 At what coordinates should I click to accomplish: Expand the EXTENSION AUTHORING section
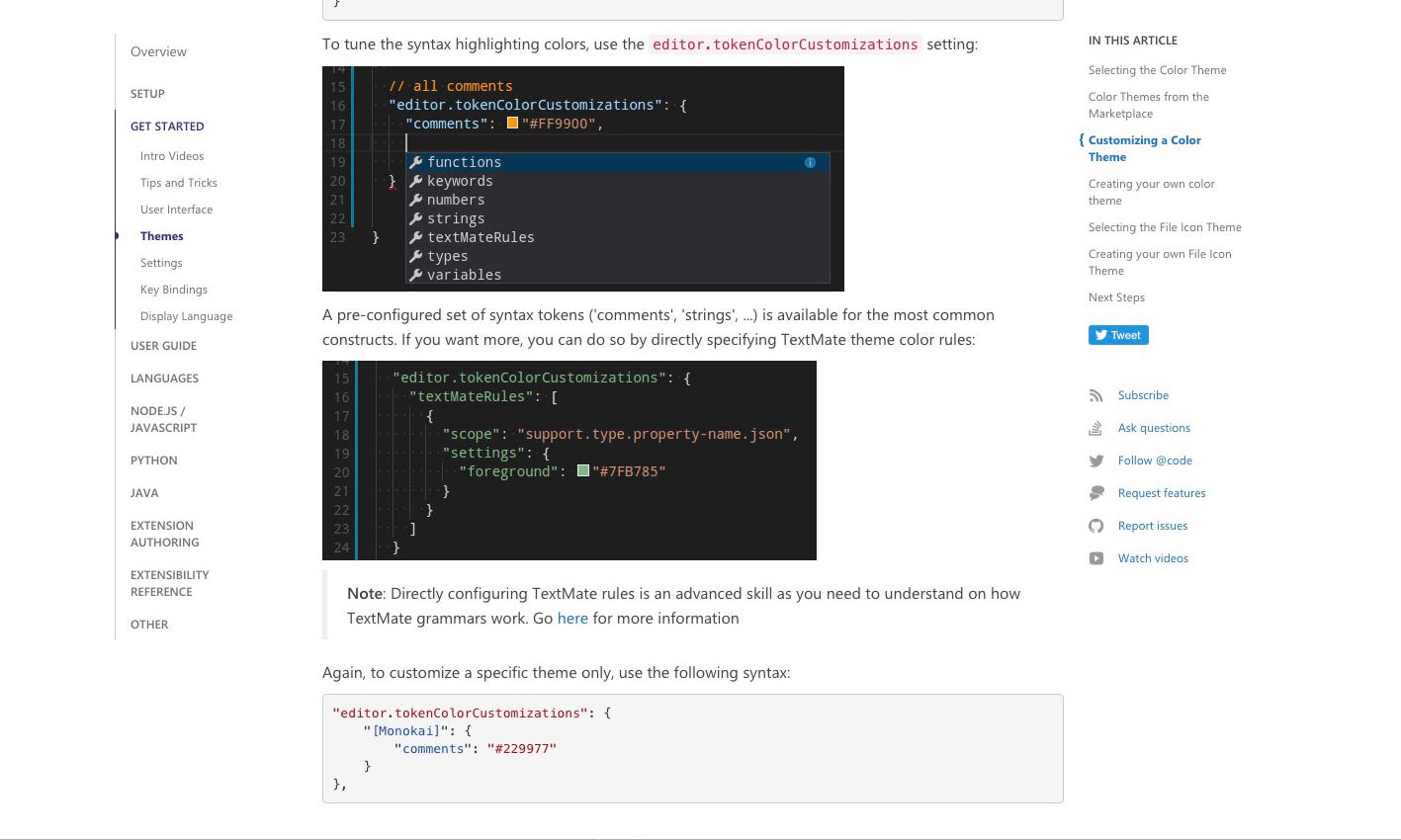[164, 534]
